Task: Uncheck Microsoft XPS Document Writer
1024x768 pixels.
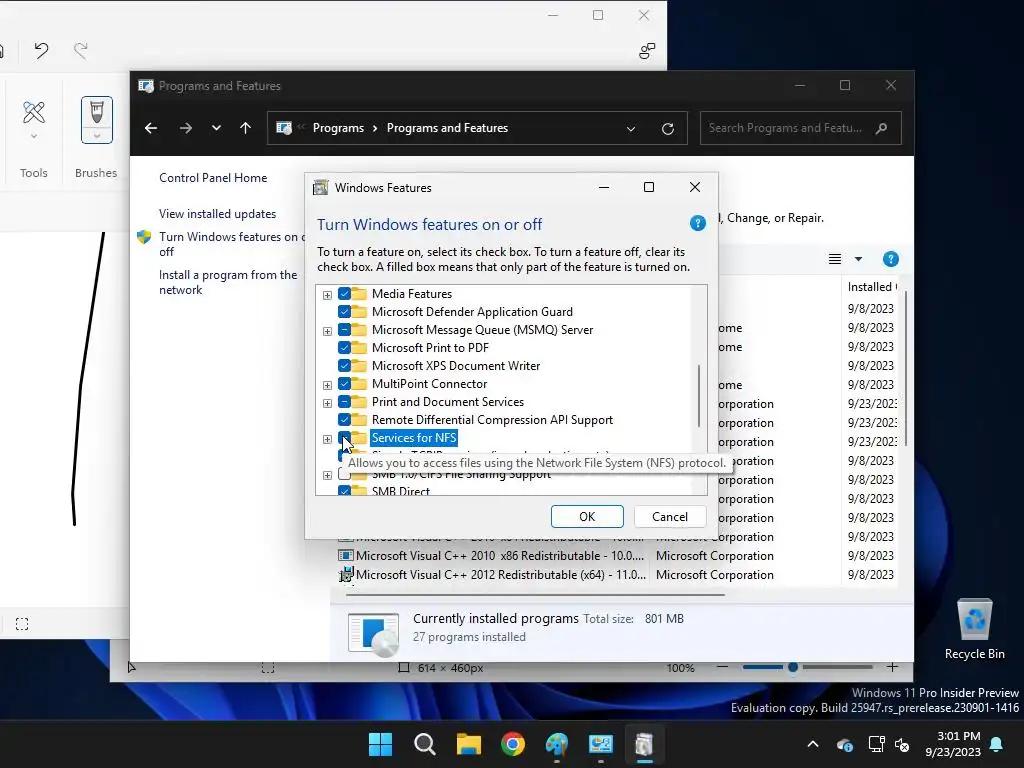Action: coord(344,366)
